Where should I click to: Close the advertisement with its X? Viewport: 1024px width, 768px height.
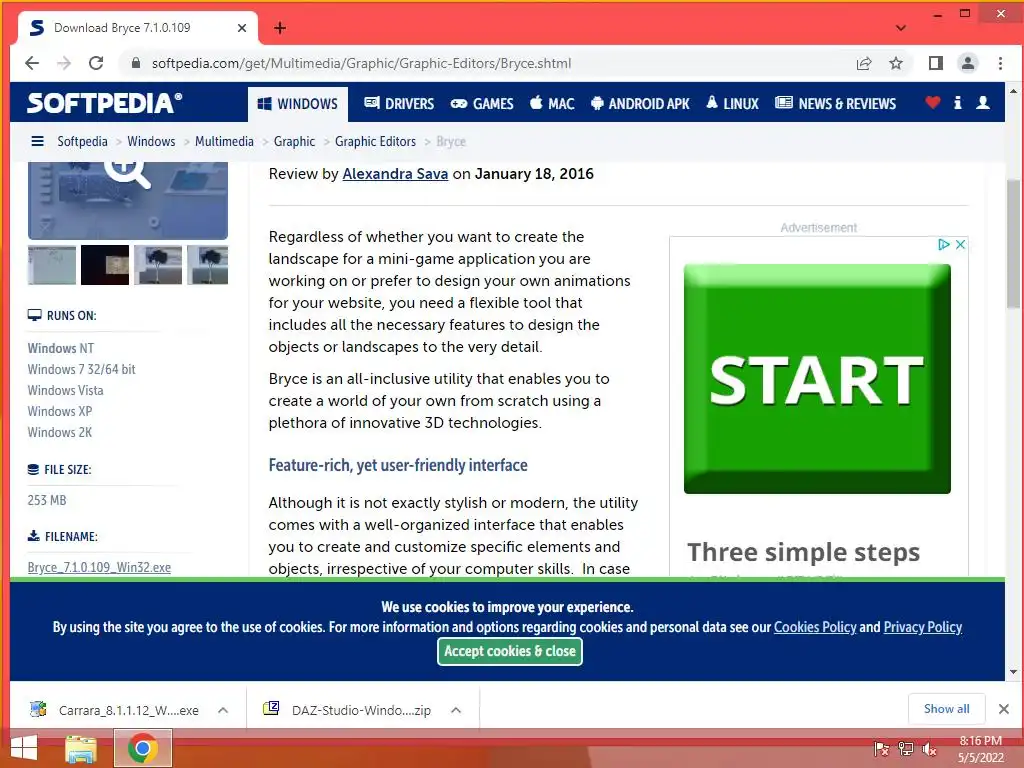click(x=961, y=244)
